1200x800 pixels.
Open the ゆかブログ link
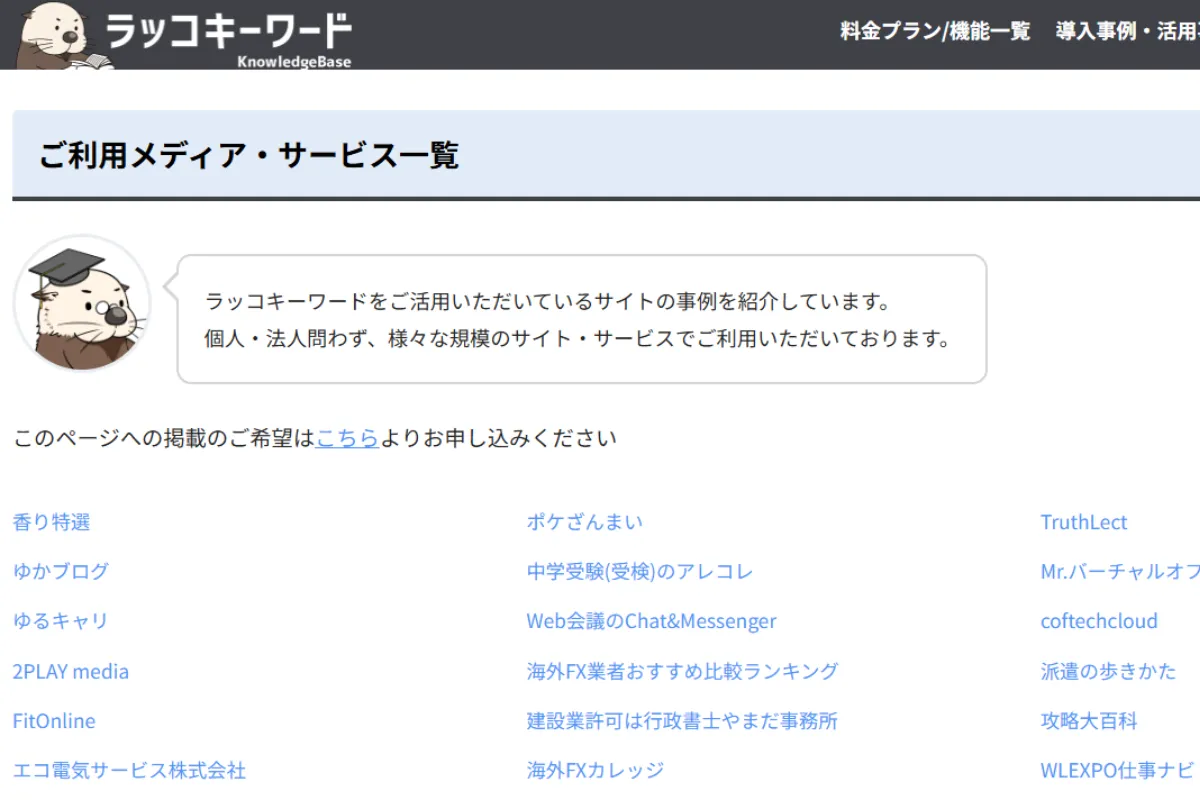tap(61, 572)
